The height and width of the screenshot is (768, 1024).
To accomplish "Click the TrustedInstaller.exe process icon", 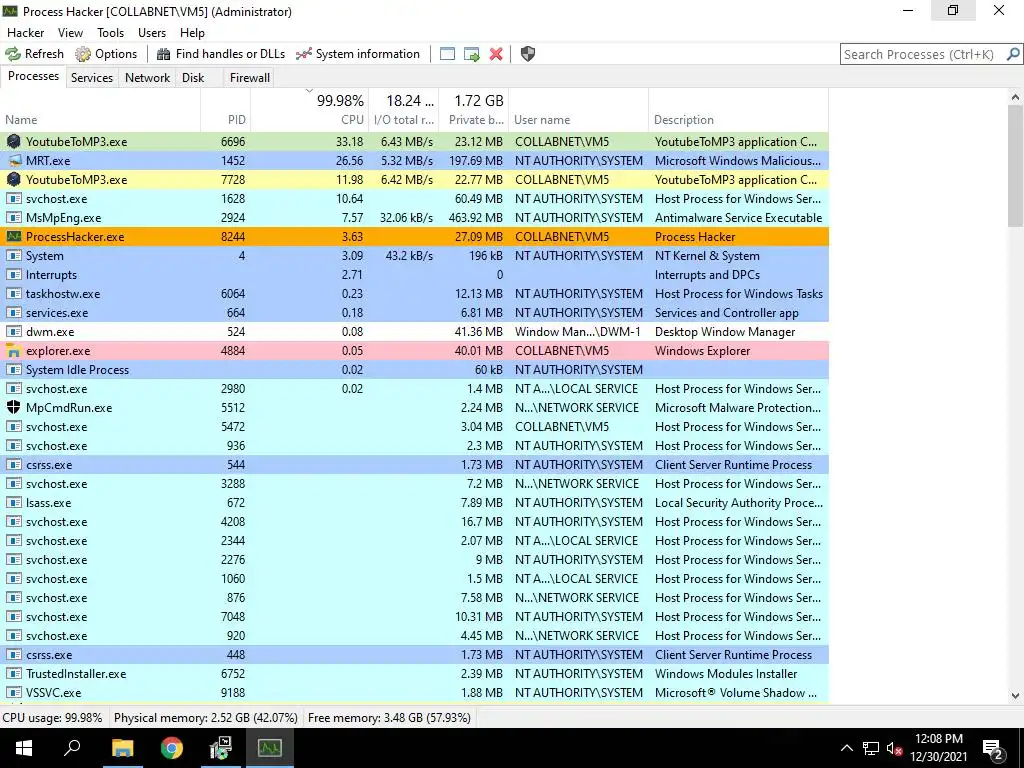I will [x=14, y=674].
